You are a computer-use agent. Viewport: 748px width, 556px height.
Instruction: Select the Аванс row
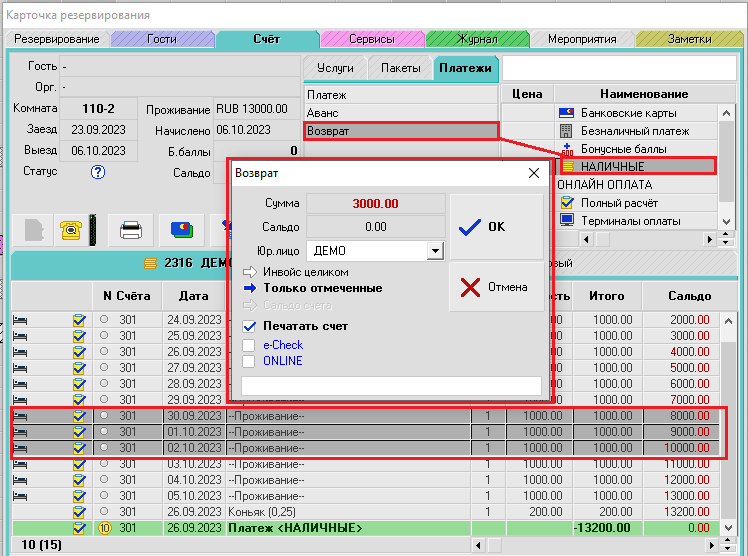click(x=400, y=113)
